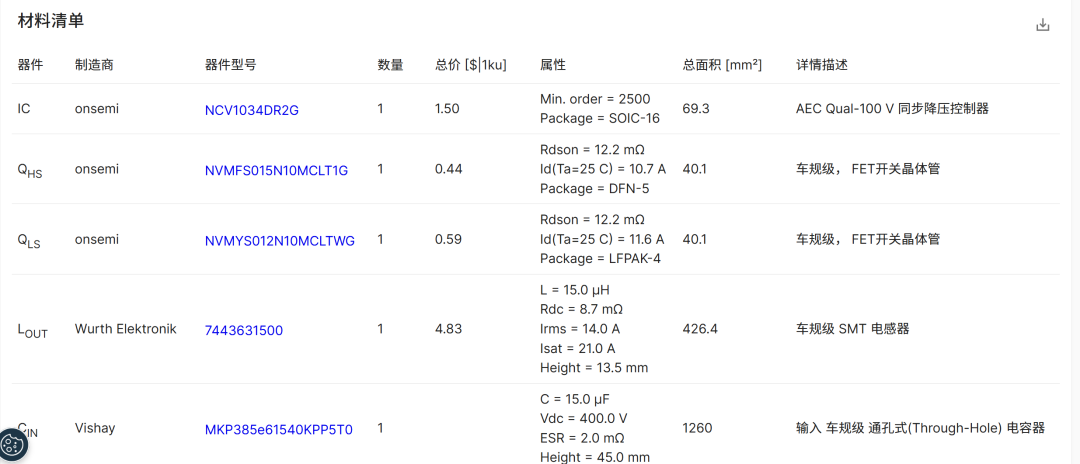Click the AEC Qual-100 V description text

pos(892,109)
